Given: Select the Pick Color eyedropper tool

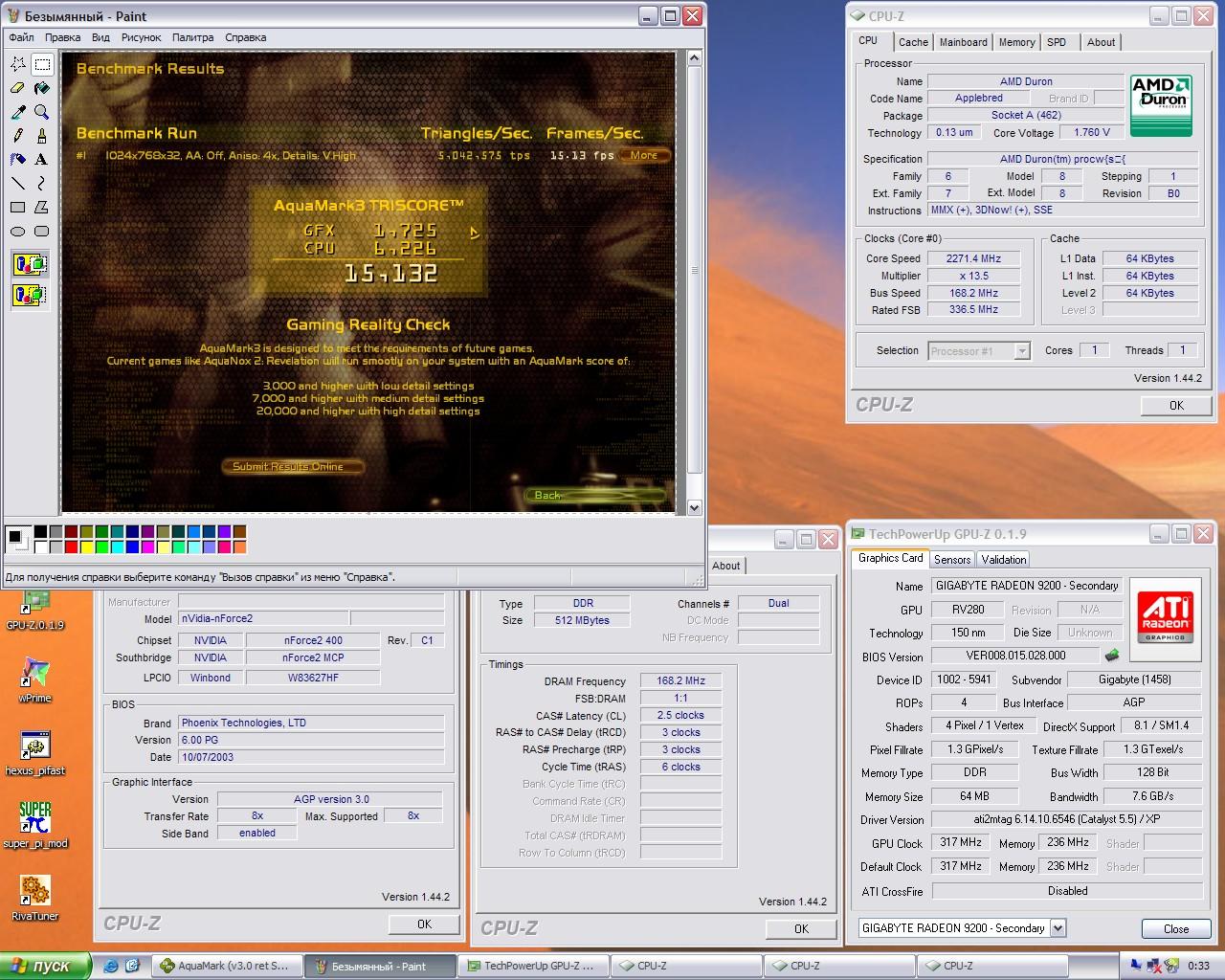Looking at the screenshot, I should (18, 112).
